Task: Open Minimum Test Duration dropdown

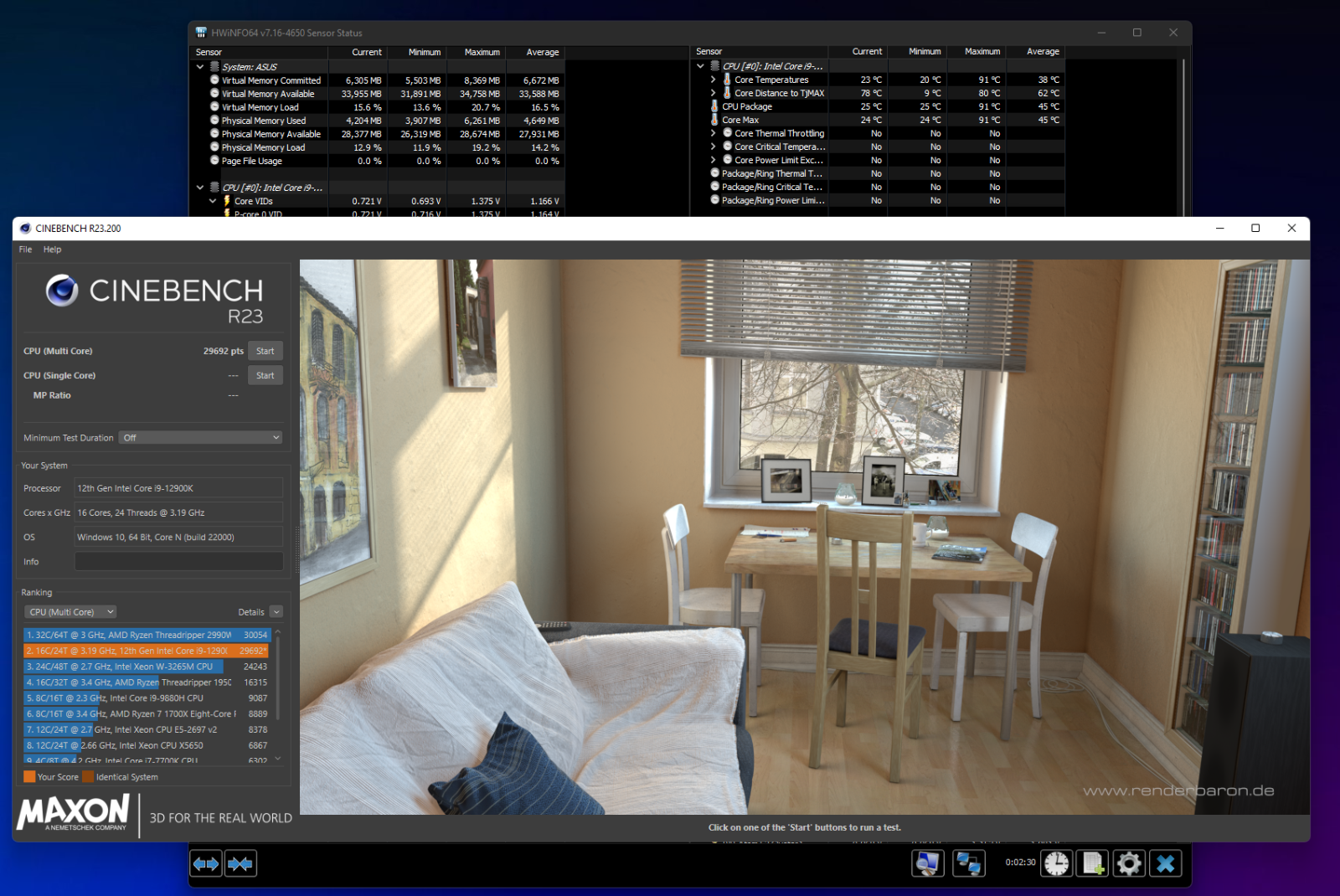Action: click(x=200, y=438)
